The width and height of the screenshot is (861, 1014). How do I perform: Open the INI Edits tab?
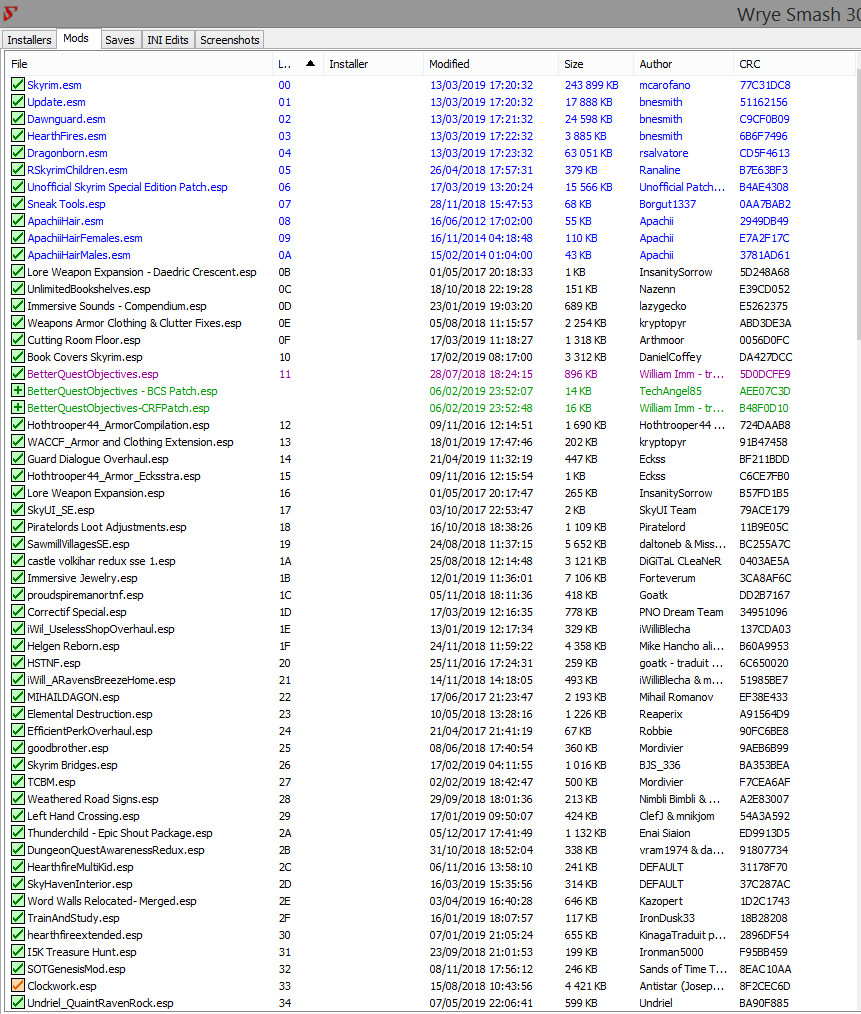pyautogui.click(x=168, y=39)
